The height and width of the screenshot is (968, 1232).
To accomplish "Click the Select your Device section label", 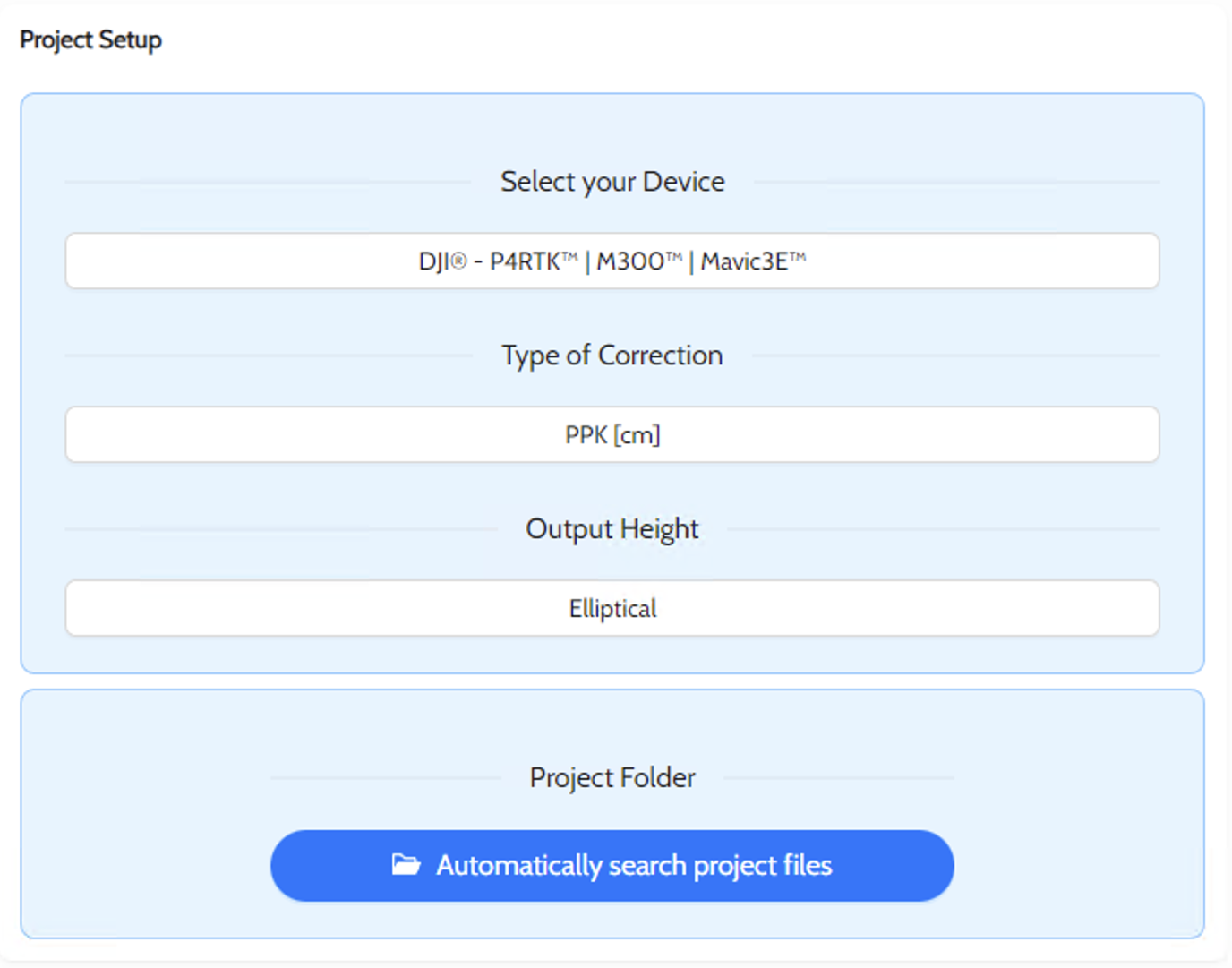I will click(x=612, y=182).
